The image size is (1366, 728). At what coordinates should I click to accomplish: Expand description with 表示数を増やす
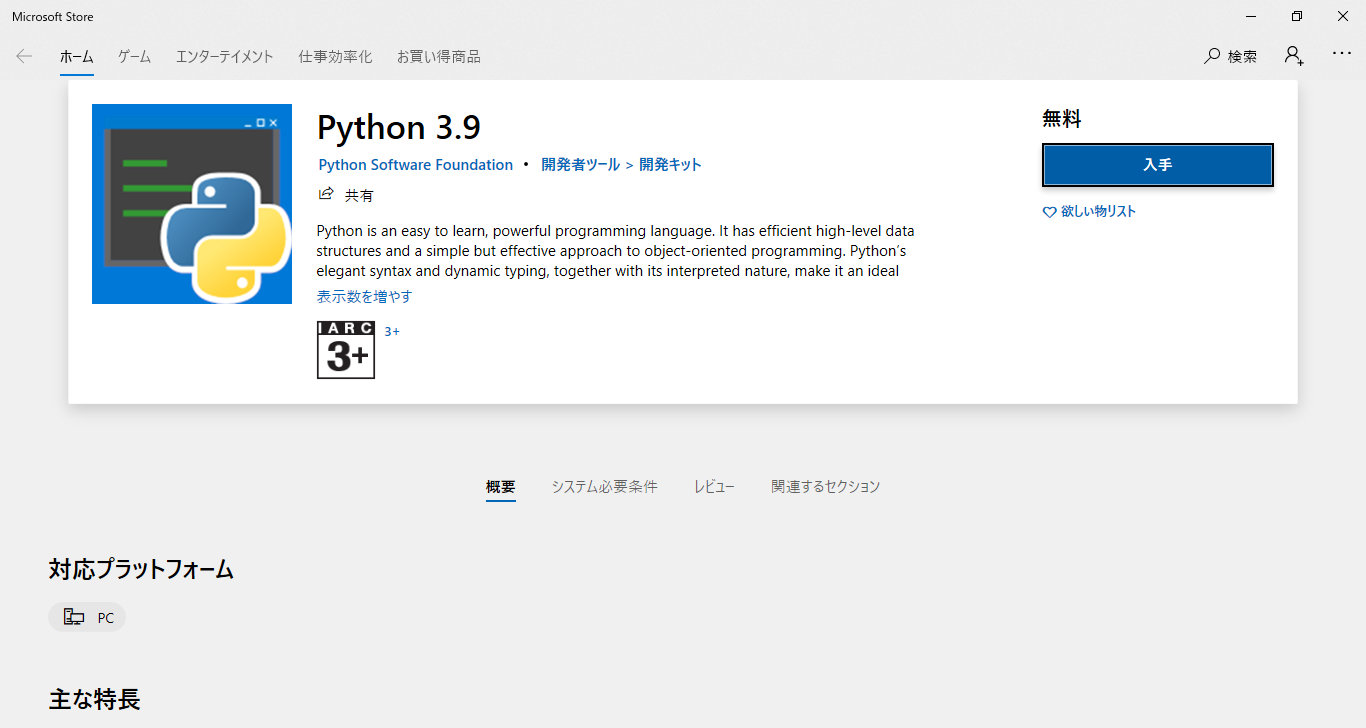[364, 297]
